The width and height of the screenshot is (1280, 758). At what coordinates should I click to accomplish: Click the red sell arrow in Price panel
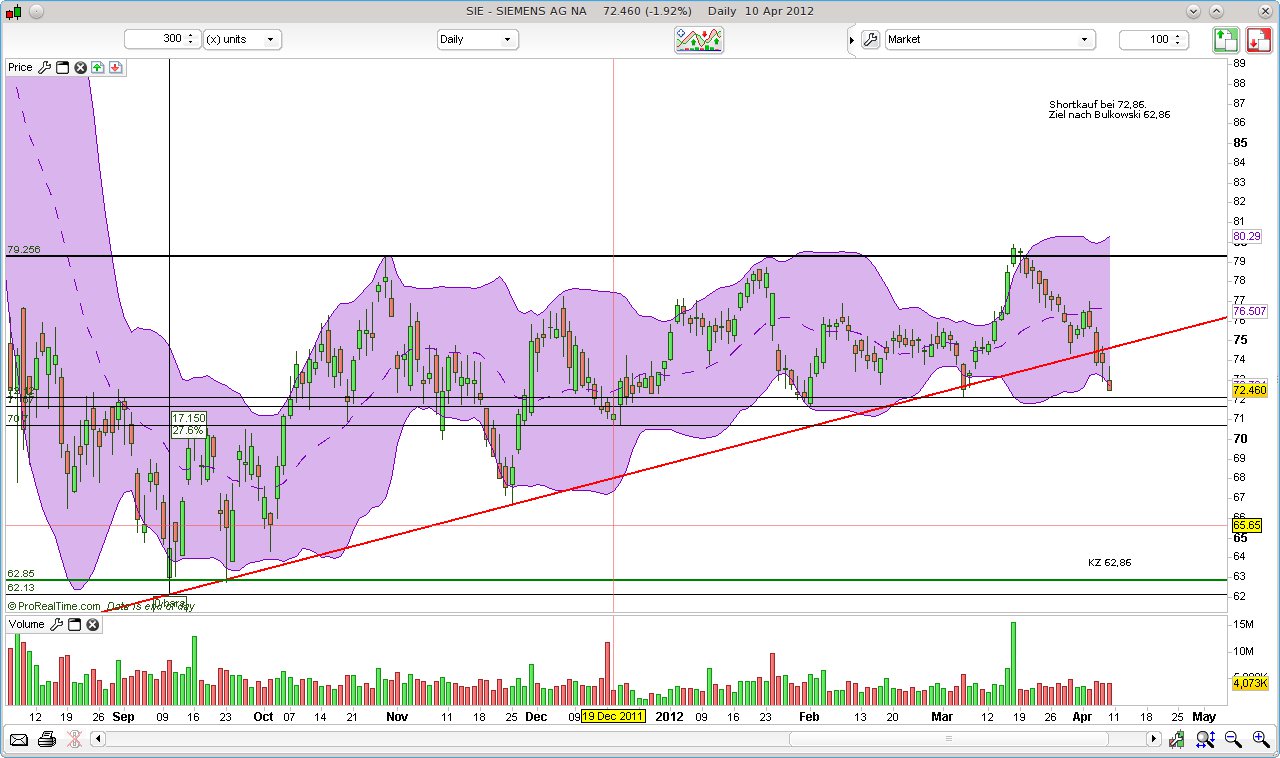(x=116, y=67)
